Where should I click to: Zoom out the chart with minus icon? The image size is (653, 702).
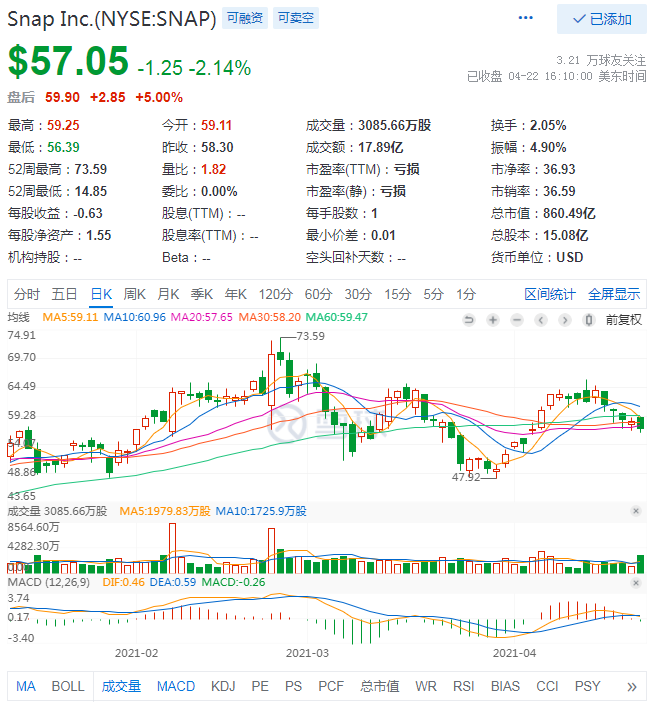click(x=517, y=320)
